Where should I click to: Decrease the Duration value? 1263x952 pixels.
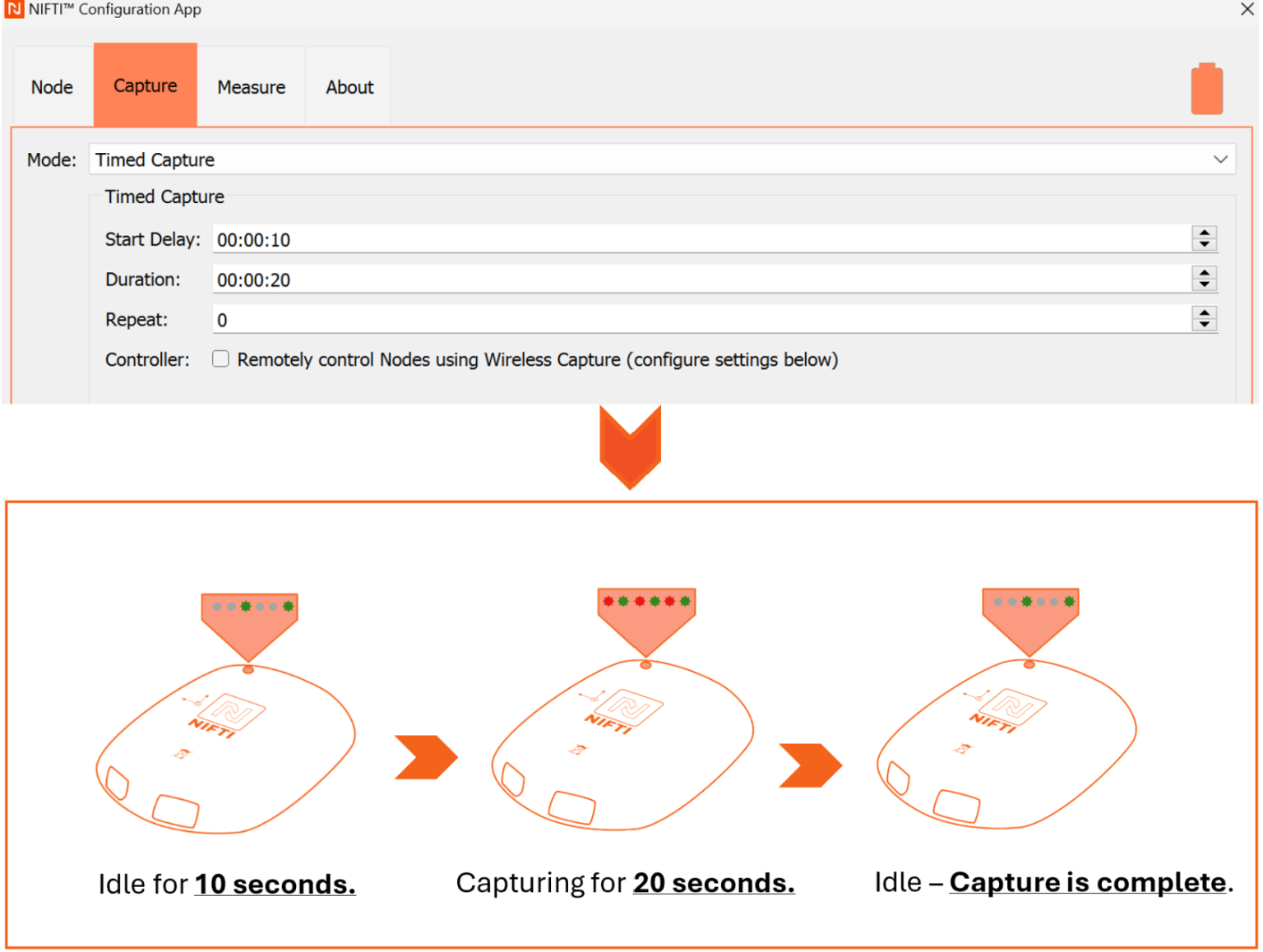pos(1205,285)
